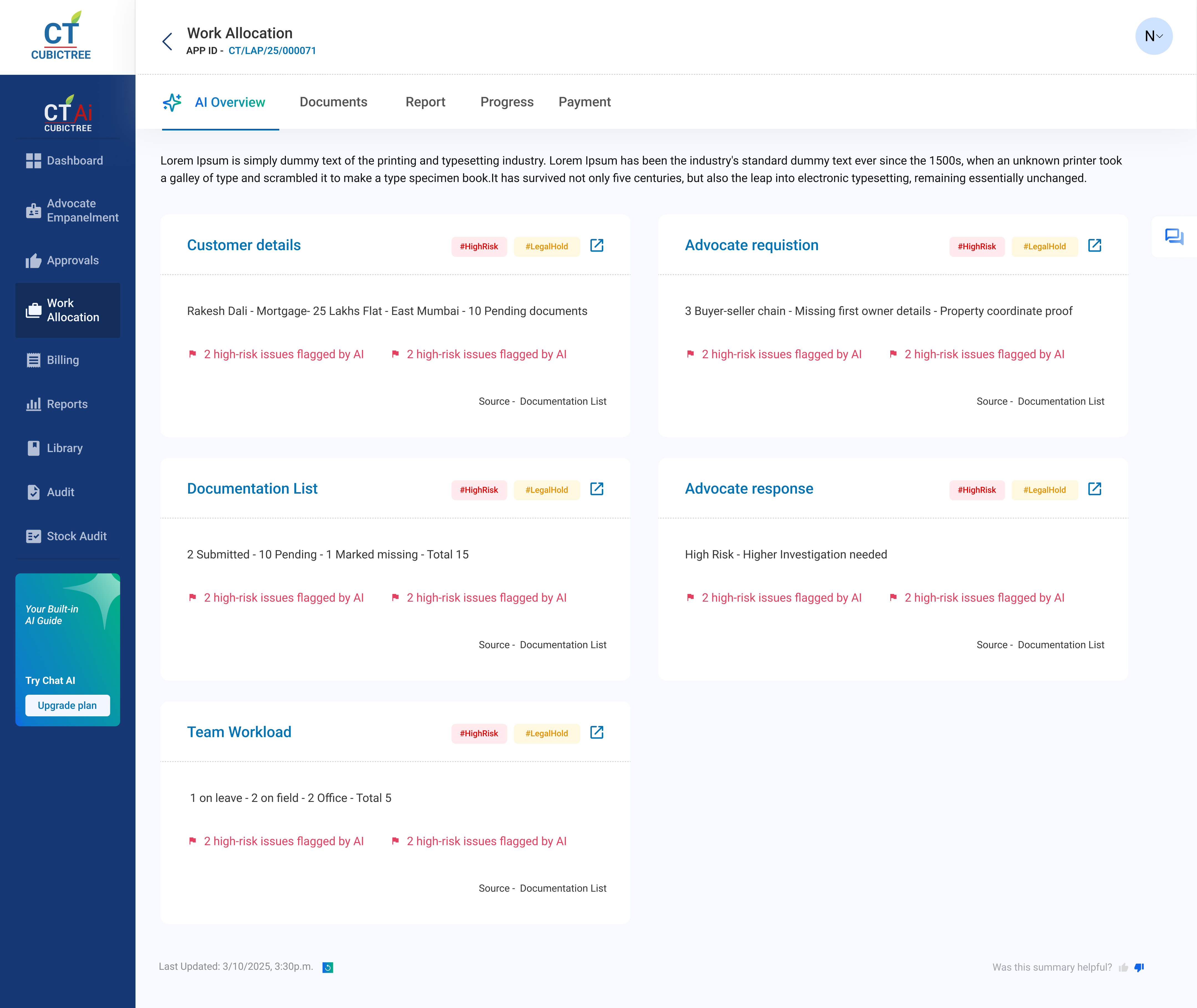The image size is (1197, 1008).
Task: Open Stock Audit in the sidebar
Action: coord(67,536)
